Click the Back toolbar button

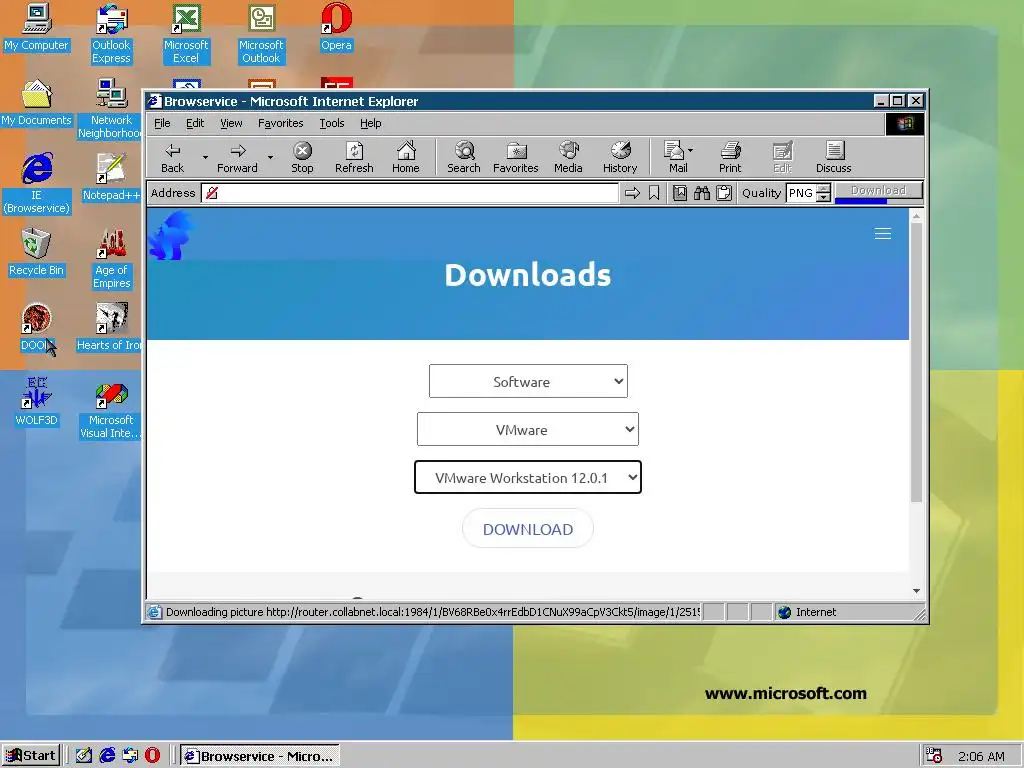172,158
